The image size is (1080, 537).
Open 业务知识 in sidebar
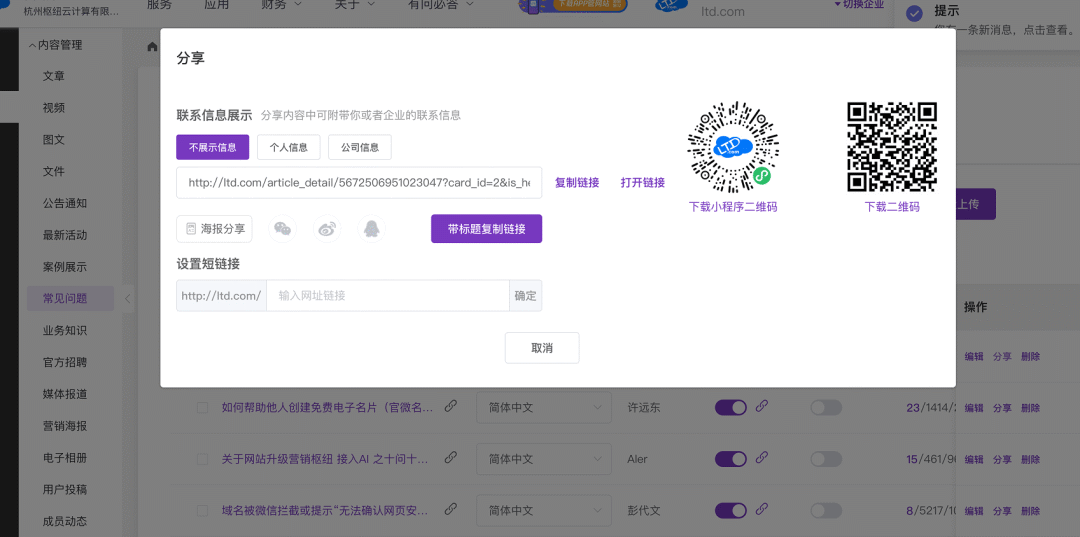coord(65,330)
